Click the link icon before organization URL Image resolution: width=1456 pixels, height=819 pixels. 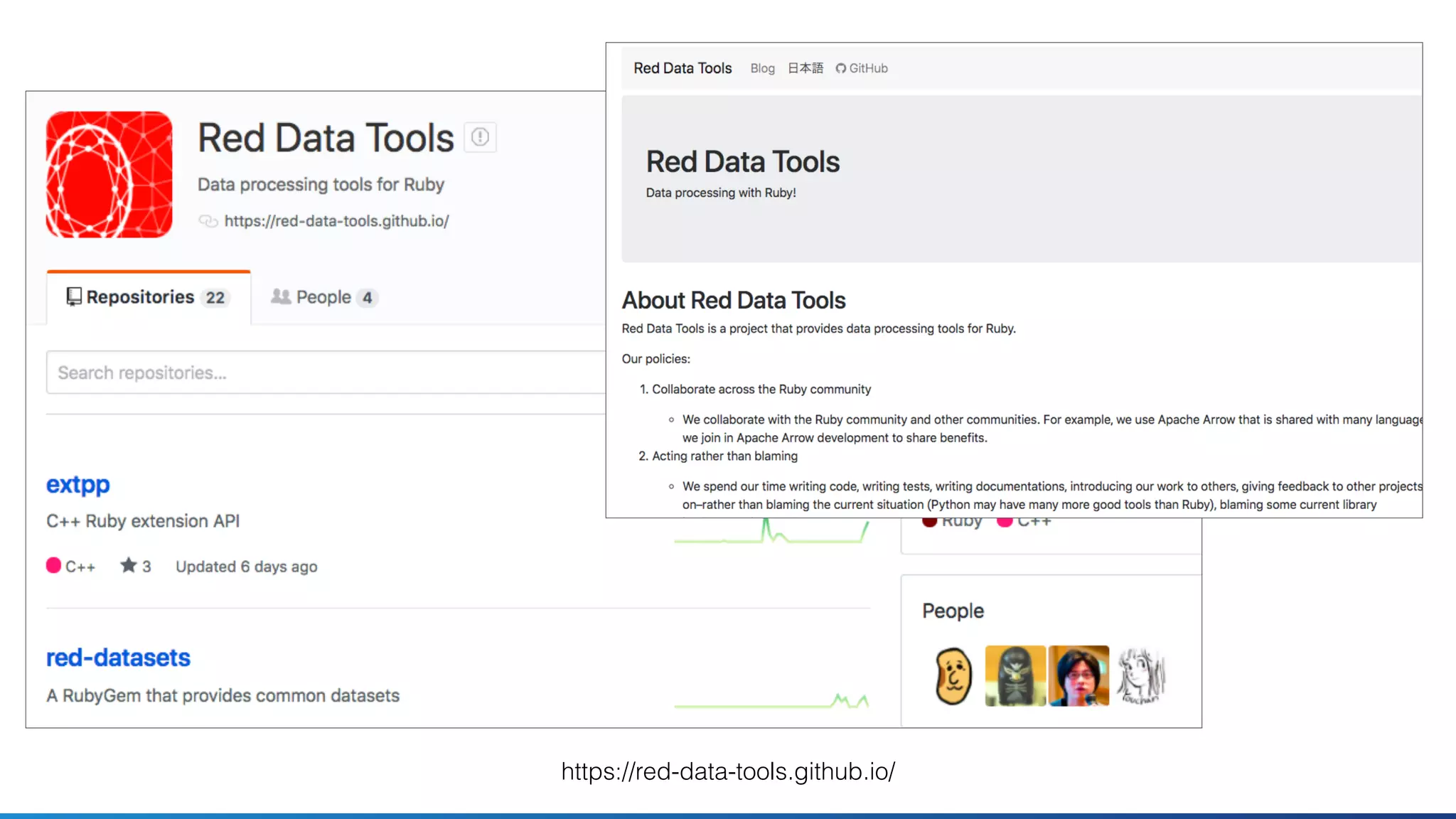[208, 221]
